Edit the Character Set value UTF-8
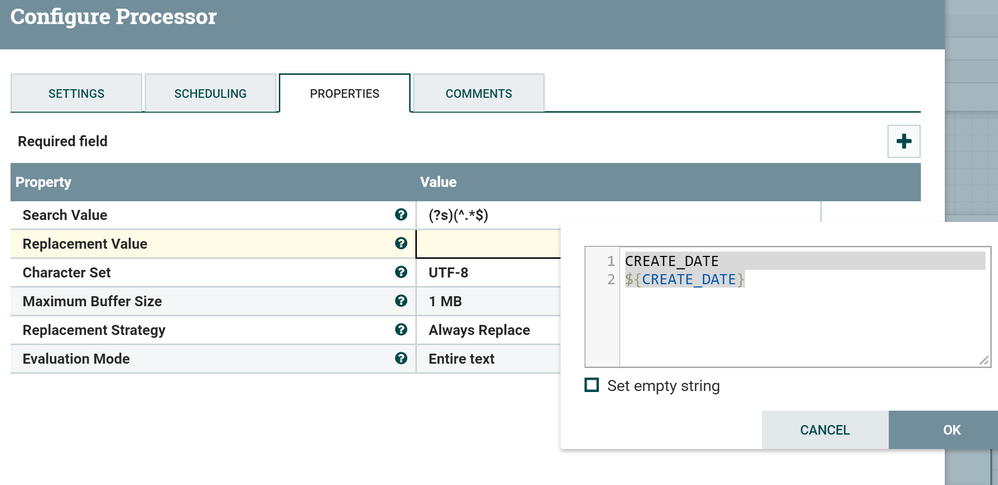This screenshot has width=998, height=485. pos(448,273)
